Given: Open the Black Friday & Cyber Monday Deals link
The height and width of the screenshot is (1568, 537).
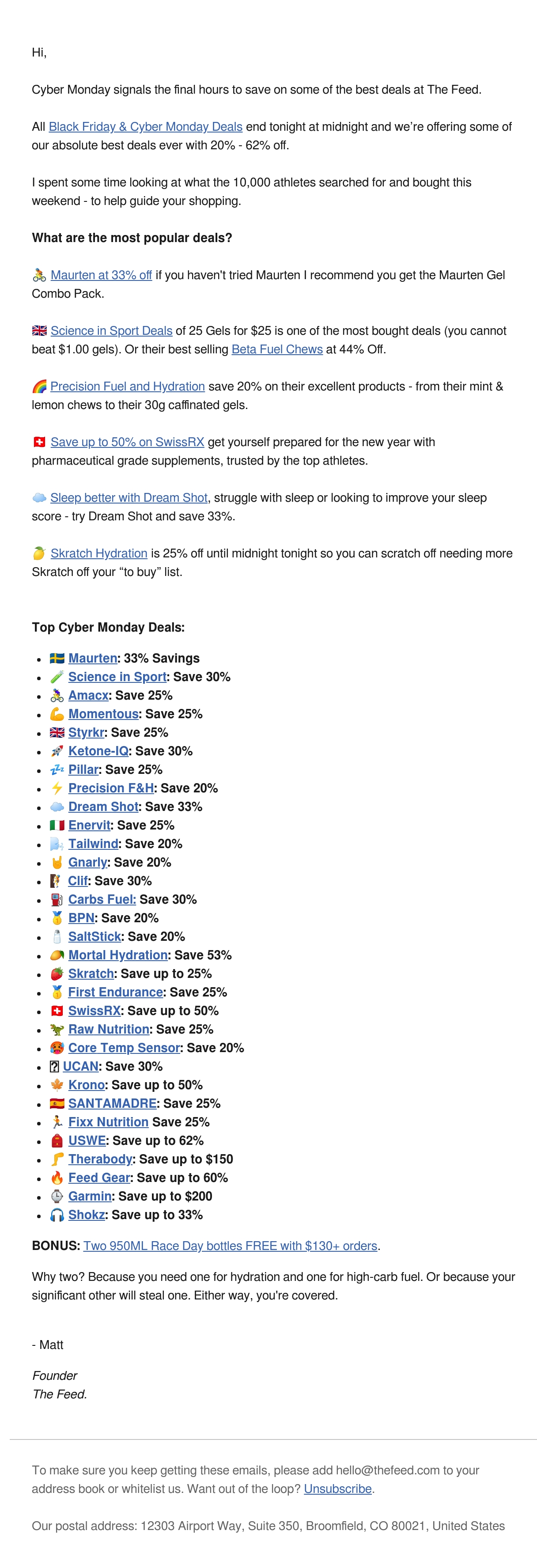Looking at the screenshot, I should point(146,127).
